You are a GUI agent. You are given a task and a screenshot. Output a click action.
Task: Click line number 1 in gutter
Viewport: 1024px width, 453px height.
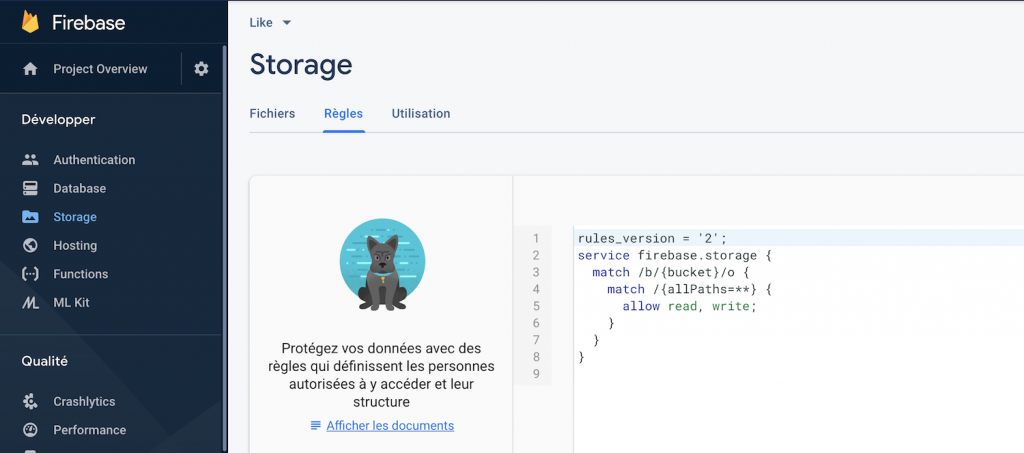coord(536,238)
